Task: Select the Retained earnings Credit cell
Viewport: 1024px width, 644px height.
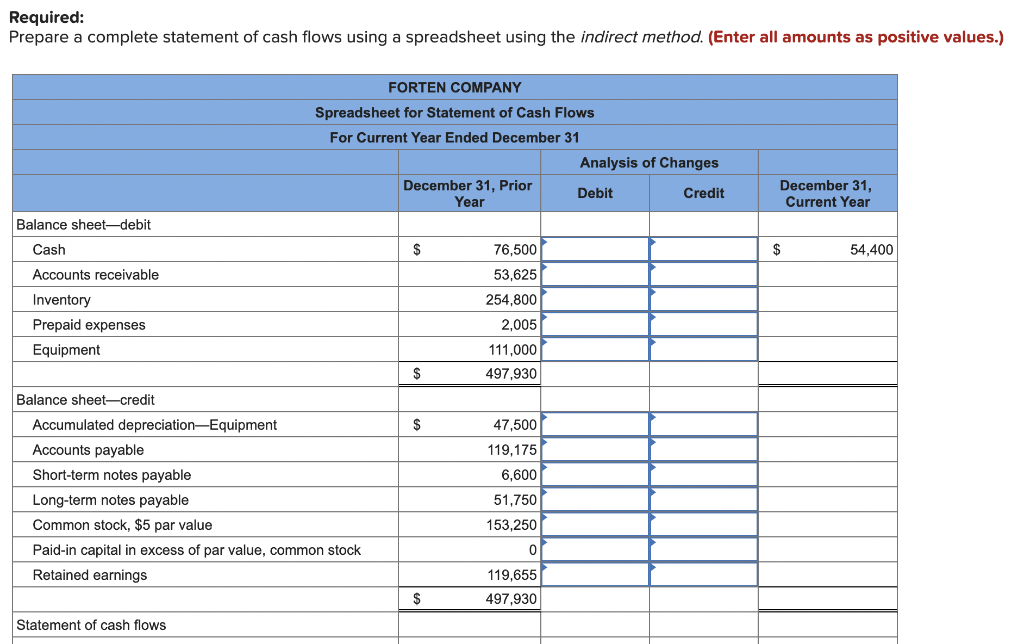Action: point(703,574)
